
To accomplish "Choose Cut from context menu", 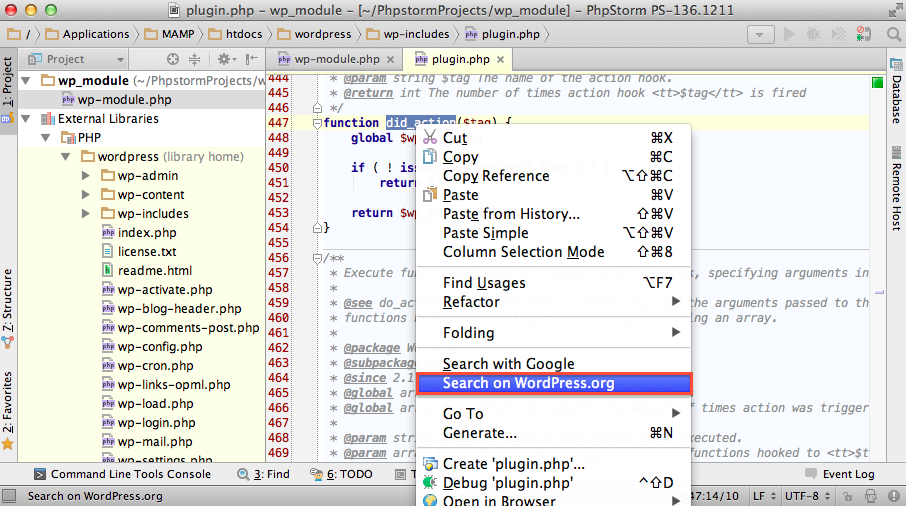I will [553, 138].
